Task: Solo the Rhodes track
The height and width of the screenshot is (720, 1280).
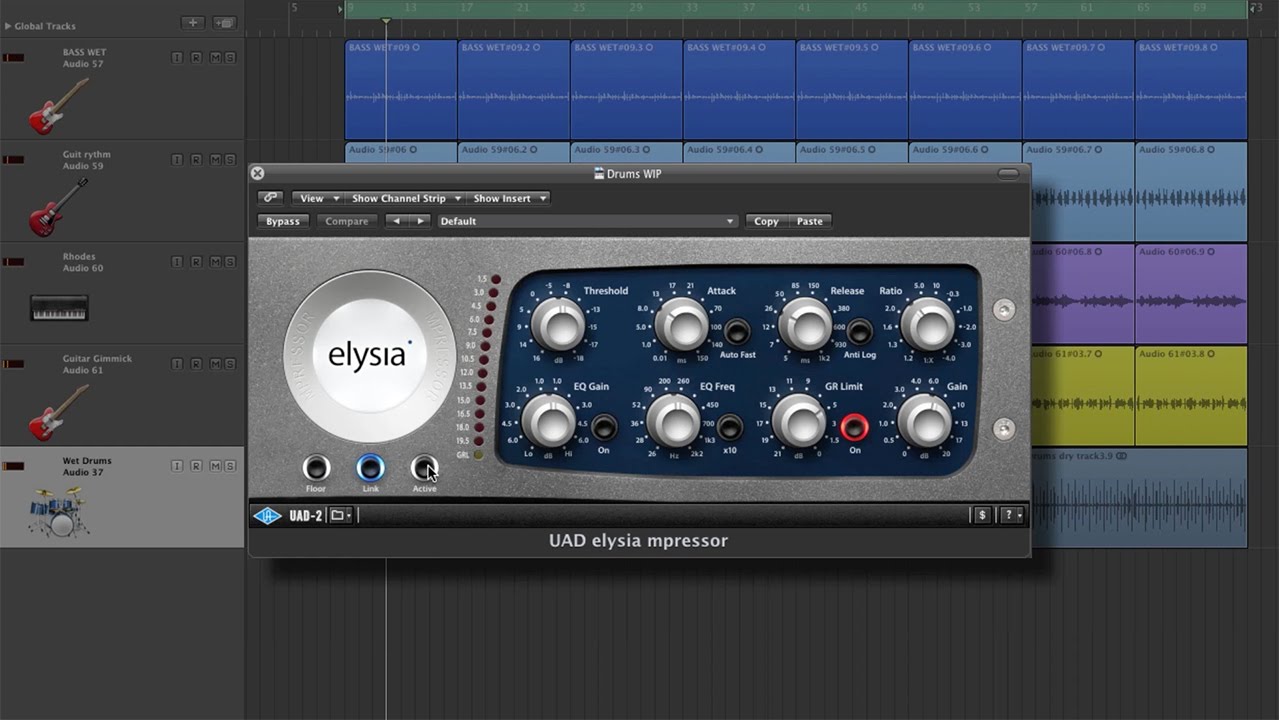Action: point(230,262)
